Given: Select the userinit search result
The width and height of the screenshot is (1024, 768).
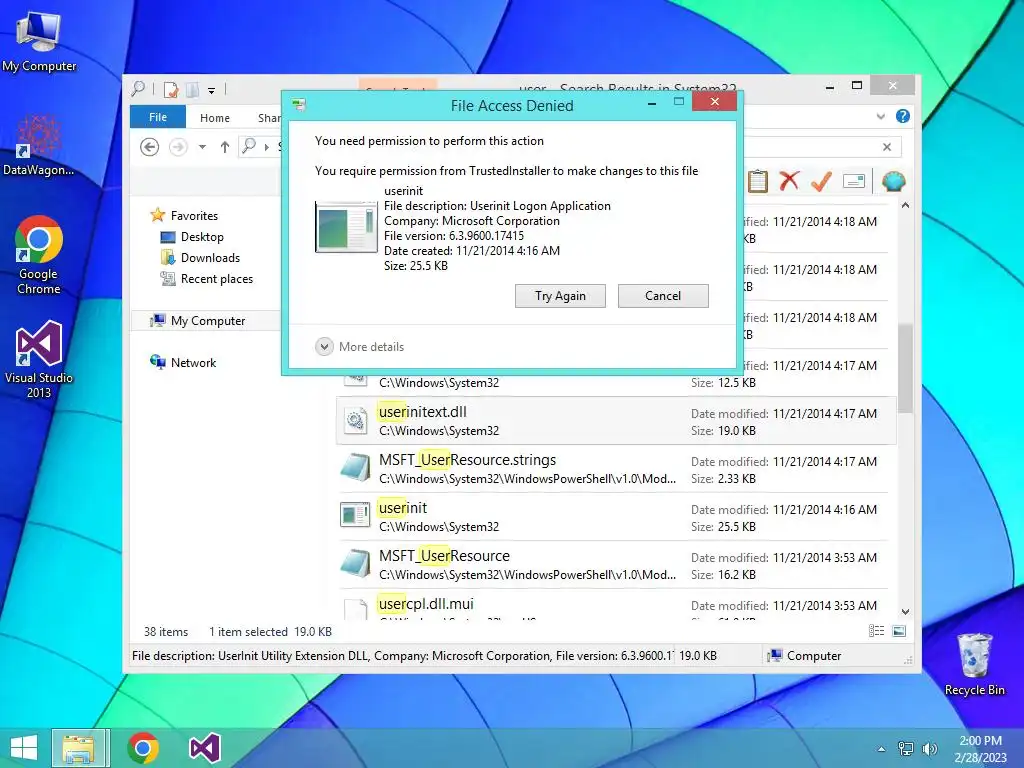Looking at the screenshot, I should 616,517.
